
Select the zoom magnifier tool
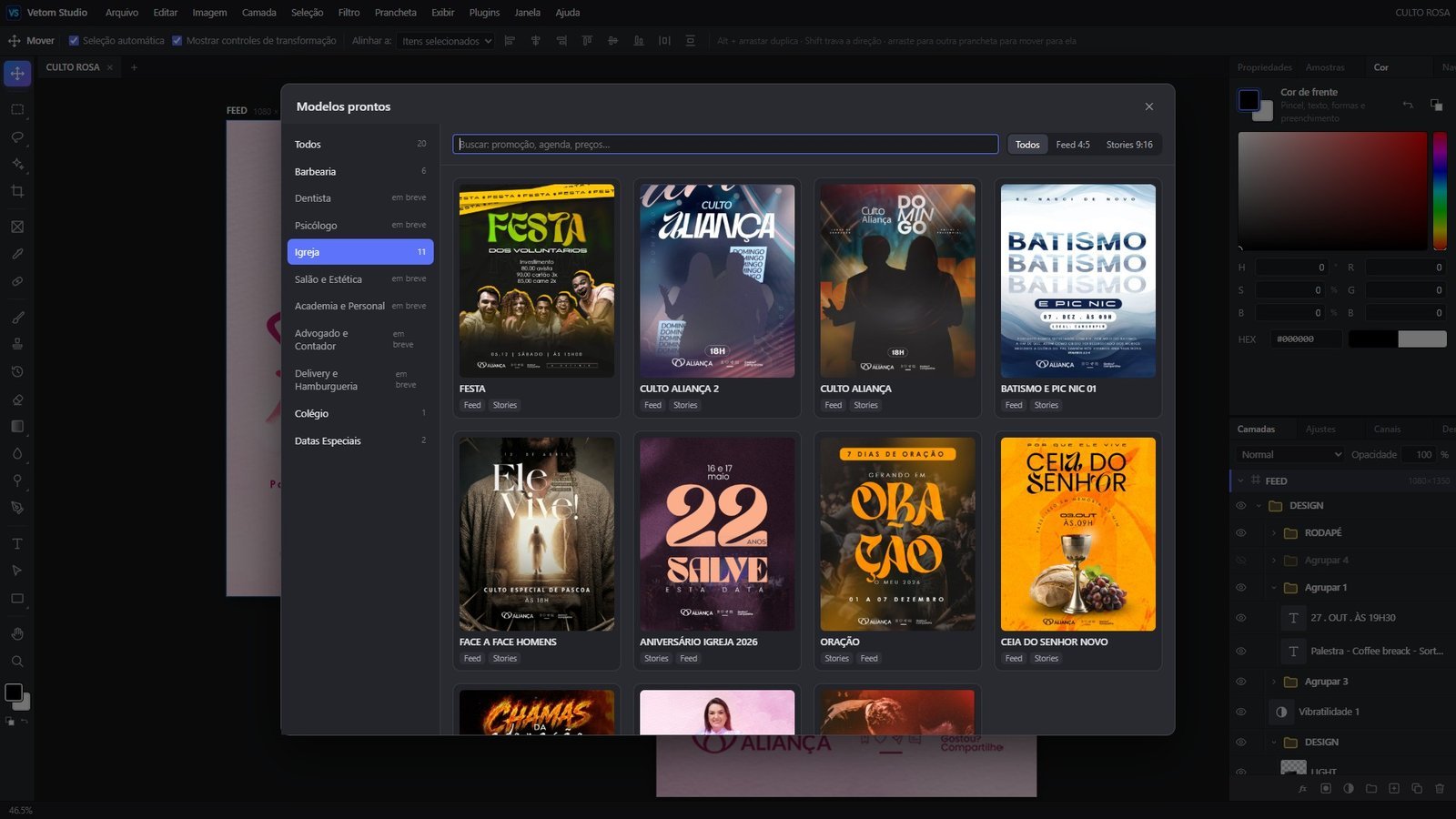pos(17,662)
